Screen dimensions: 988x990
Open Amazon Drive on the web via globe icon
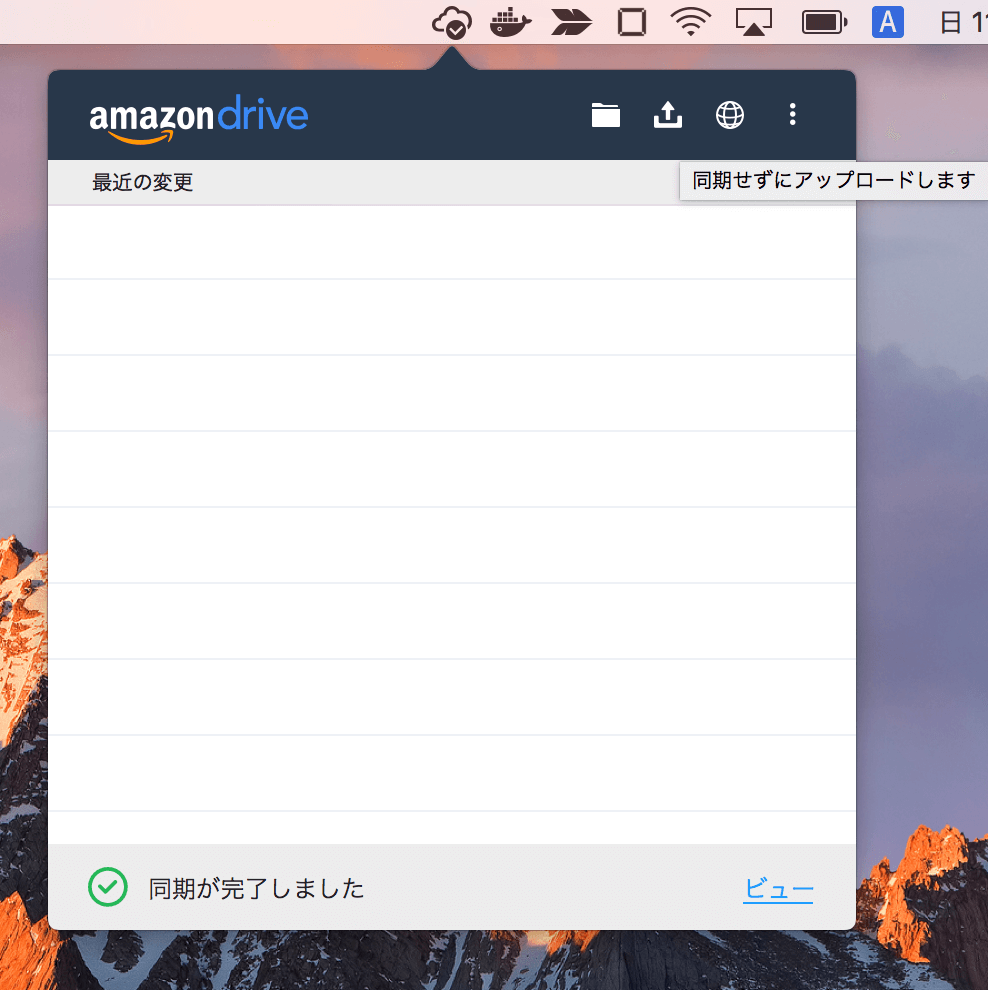click(730, 115)
